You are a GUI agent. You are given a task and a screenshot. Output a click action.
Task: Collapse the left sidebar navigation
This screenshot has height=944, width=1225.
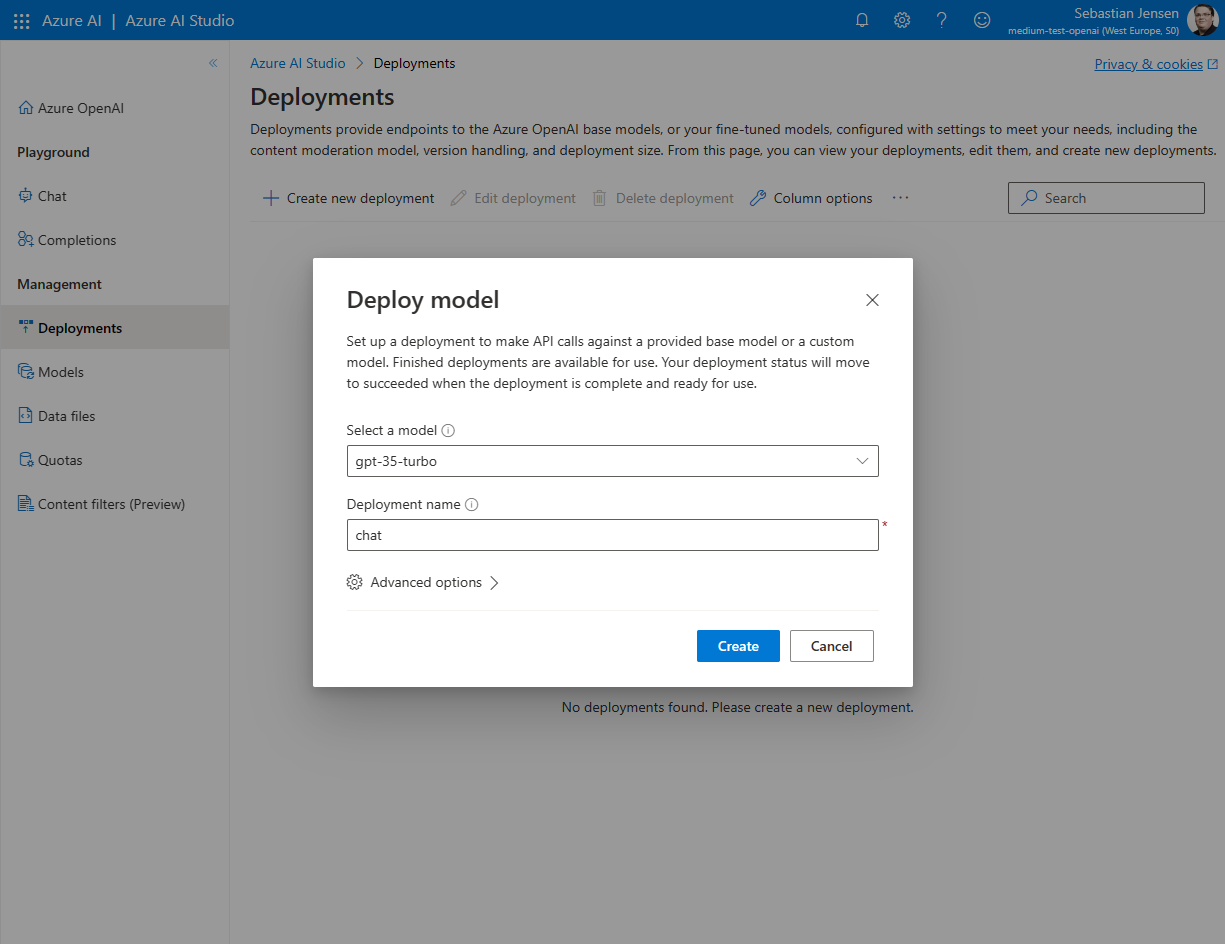(x=213, y=63)
